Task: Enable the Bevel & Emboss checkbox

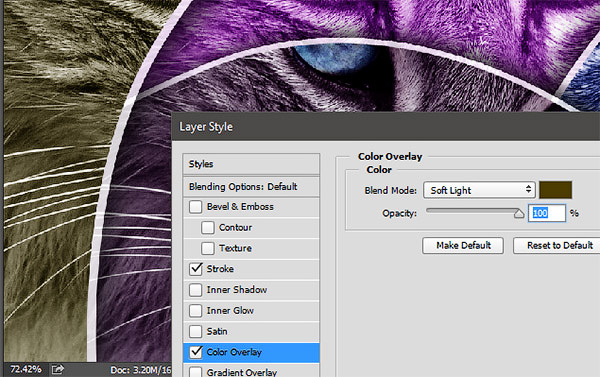Action: tap(196, 207)
